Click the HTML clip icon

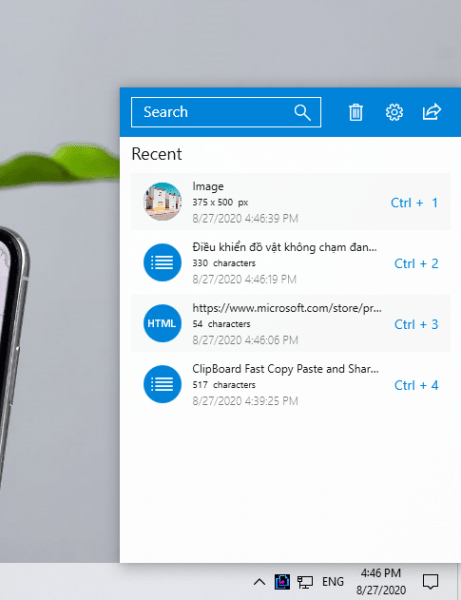click(162, 323)
